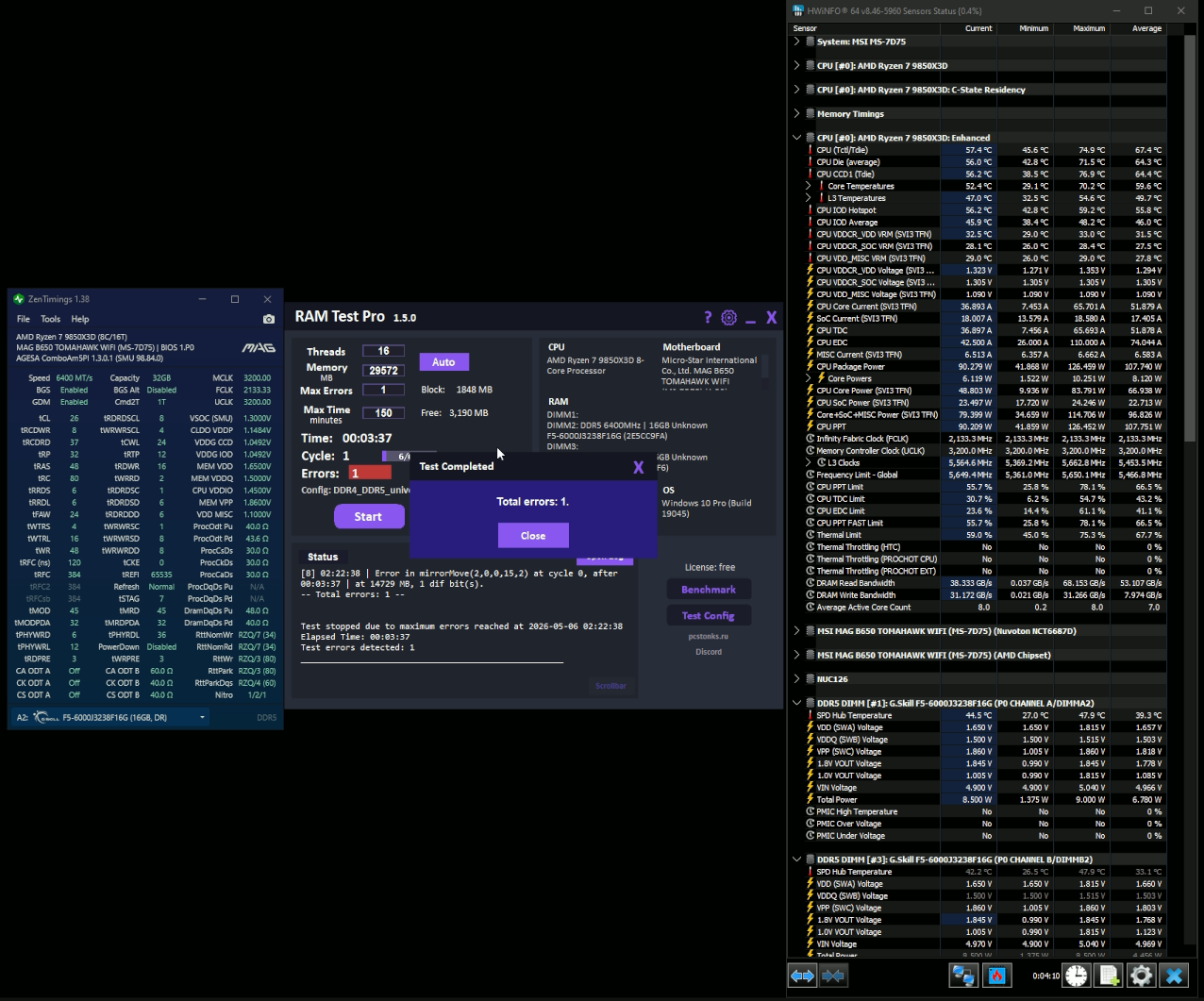Click the Max Time minutes input field
Screen dimensions: 1204x1001
383,412
